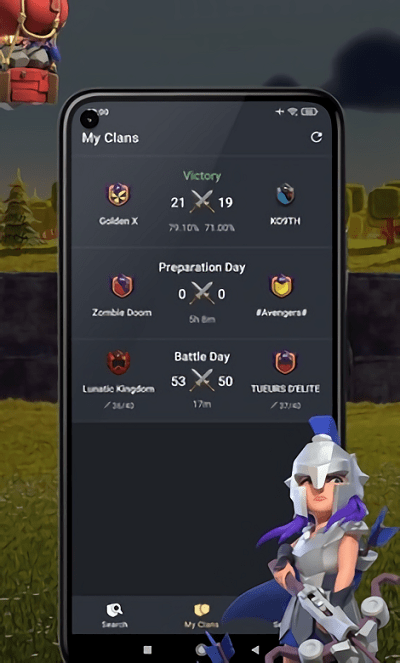The height and width of the screenshot is (663, 400).
Task: Switch to the Search tab
Action: (x=115, y=616)
